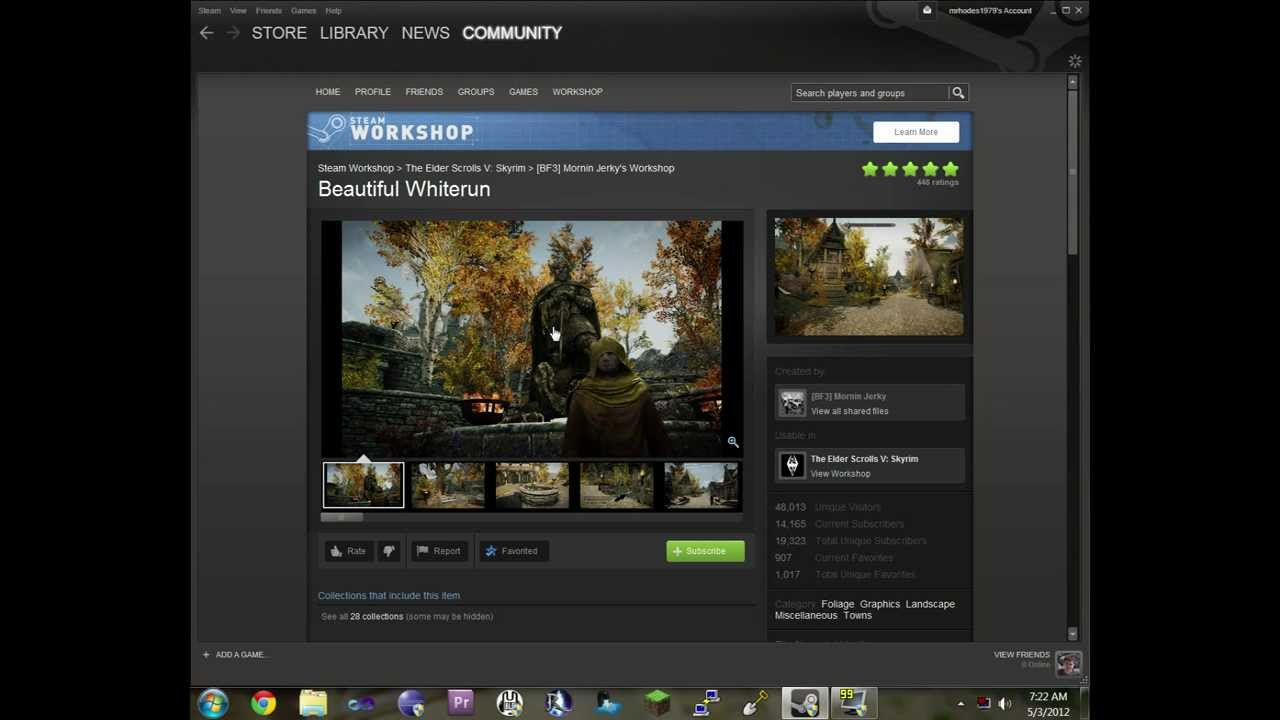Open the GAMES community sub-tab
1280x720 pixels.
[523, 92]
